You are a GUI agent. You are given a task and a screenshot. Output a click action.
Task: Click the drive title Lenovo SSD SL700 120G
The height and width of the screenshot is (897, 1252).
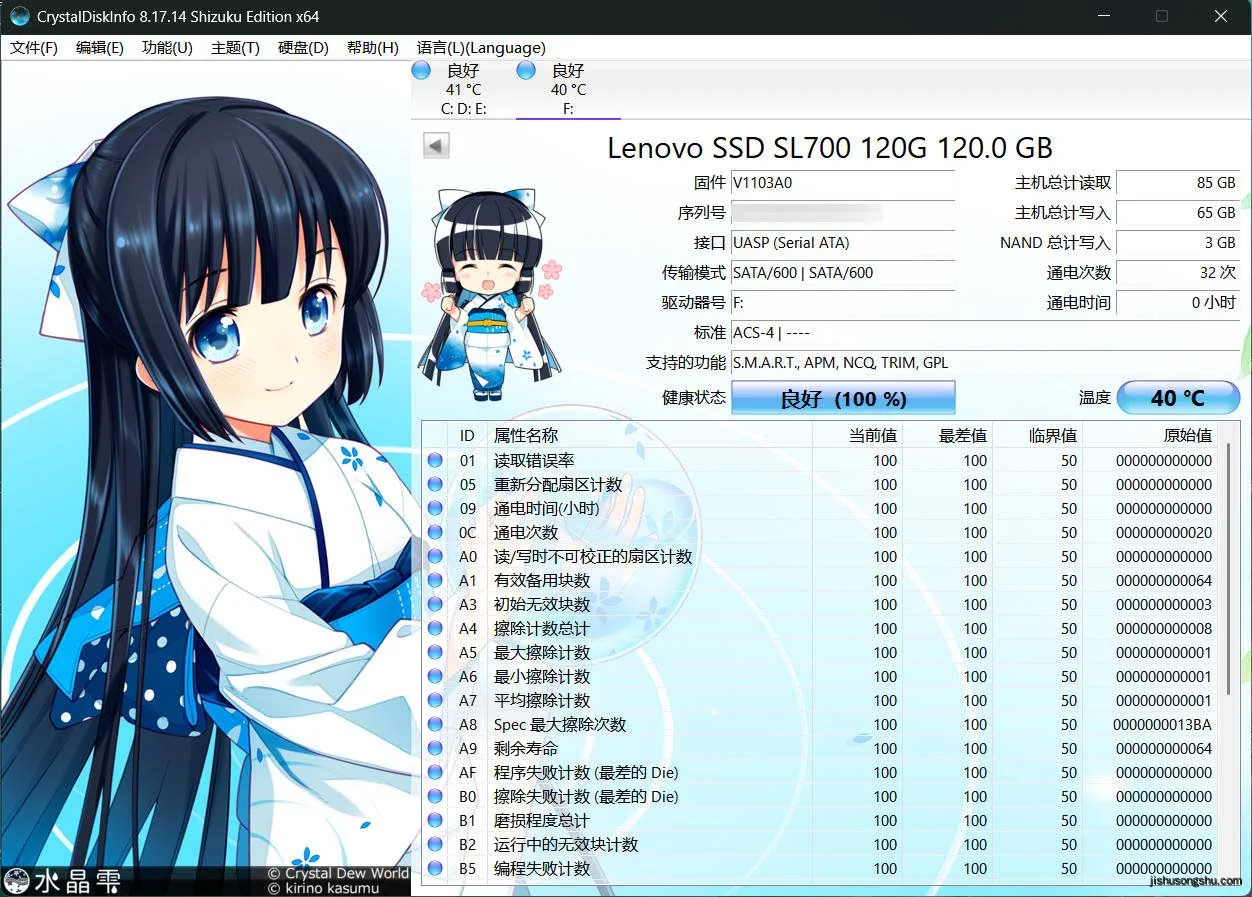(830, 148)
